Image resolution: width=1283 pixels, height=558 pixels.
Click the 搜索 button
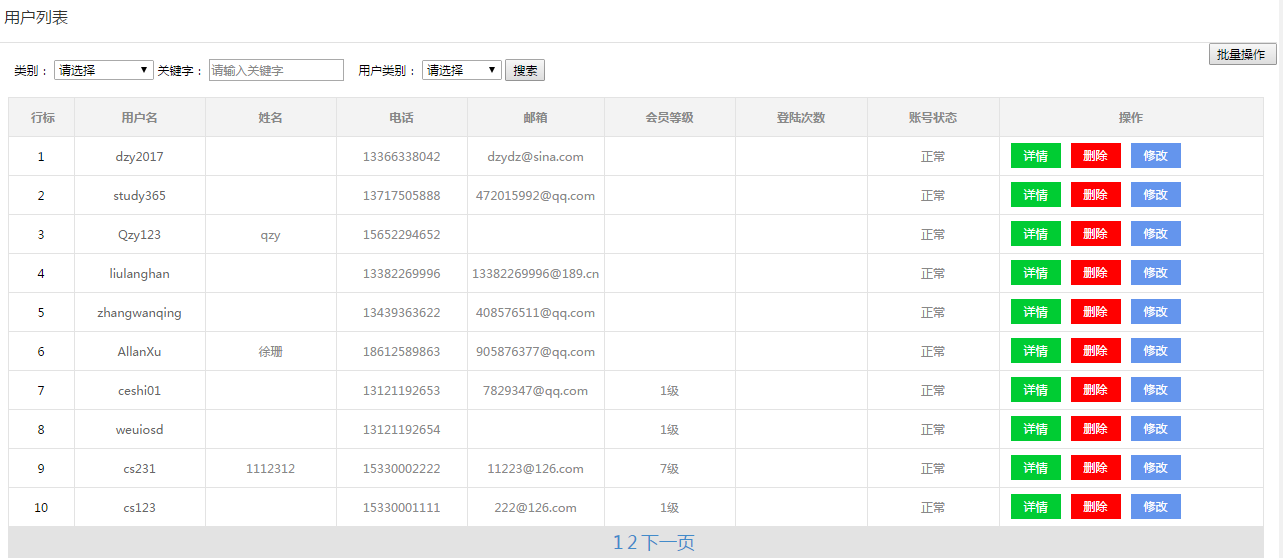[525, 70]
